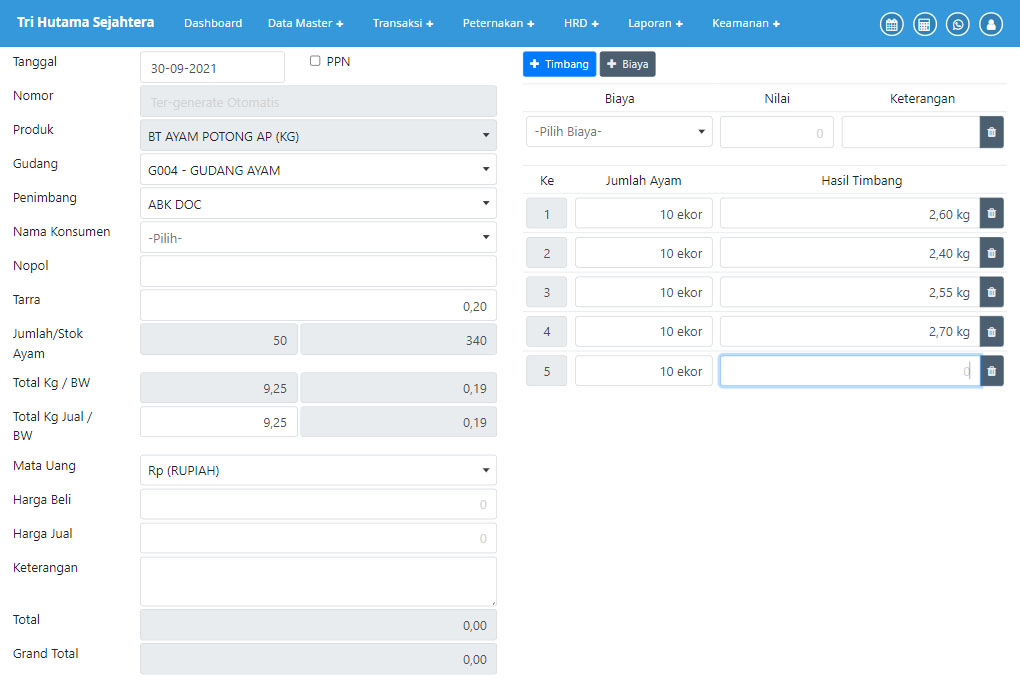This screenshot has width=1020, height=680.
Task: Click the Tanggal date field
Action: pos(212,68)
